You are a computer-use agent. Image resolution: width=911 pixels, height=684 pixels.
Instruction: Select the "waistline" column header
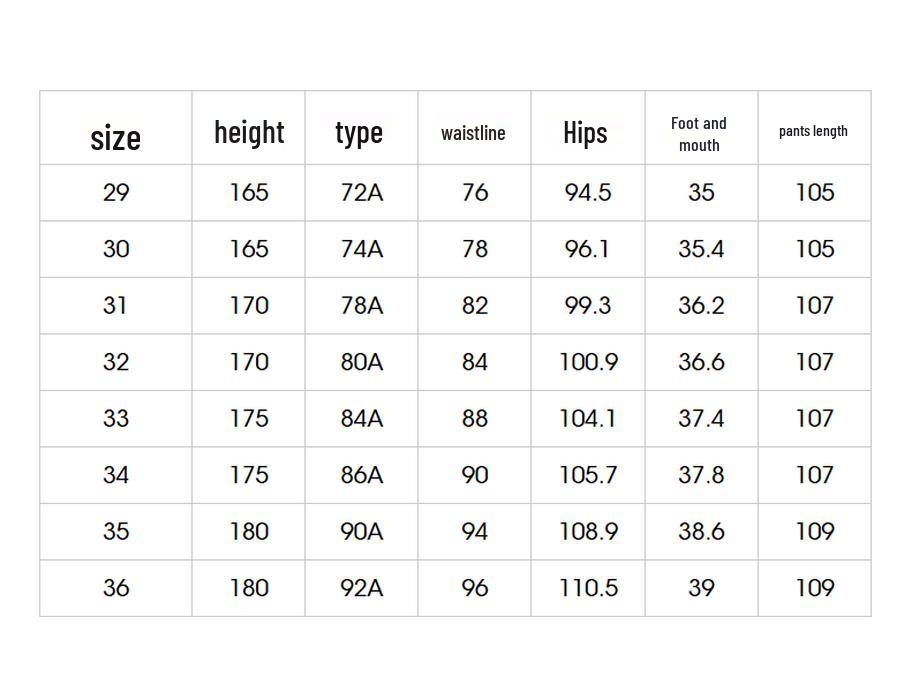[473, 133]
